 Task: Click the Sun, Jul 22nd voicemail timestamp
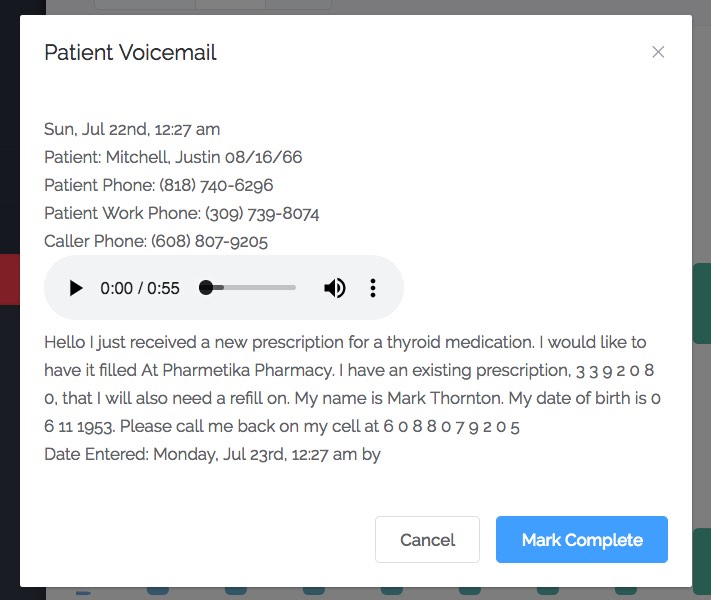[x=132, y=129]
